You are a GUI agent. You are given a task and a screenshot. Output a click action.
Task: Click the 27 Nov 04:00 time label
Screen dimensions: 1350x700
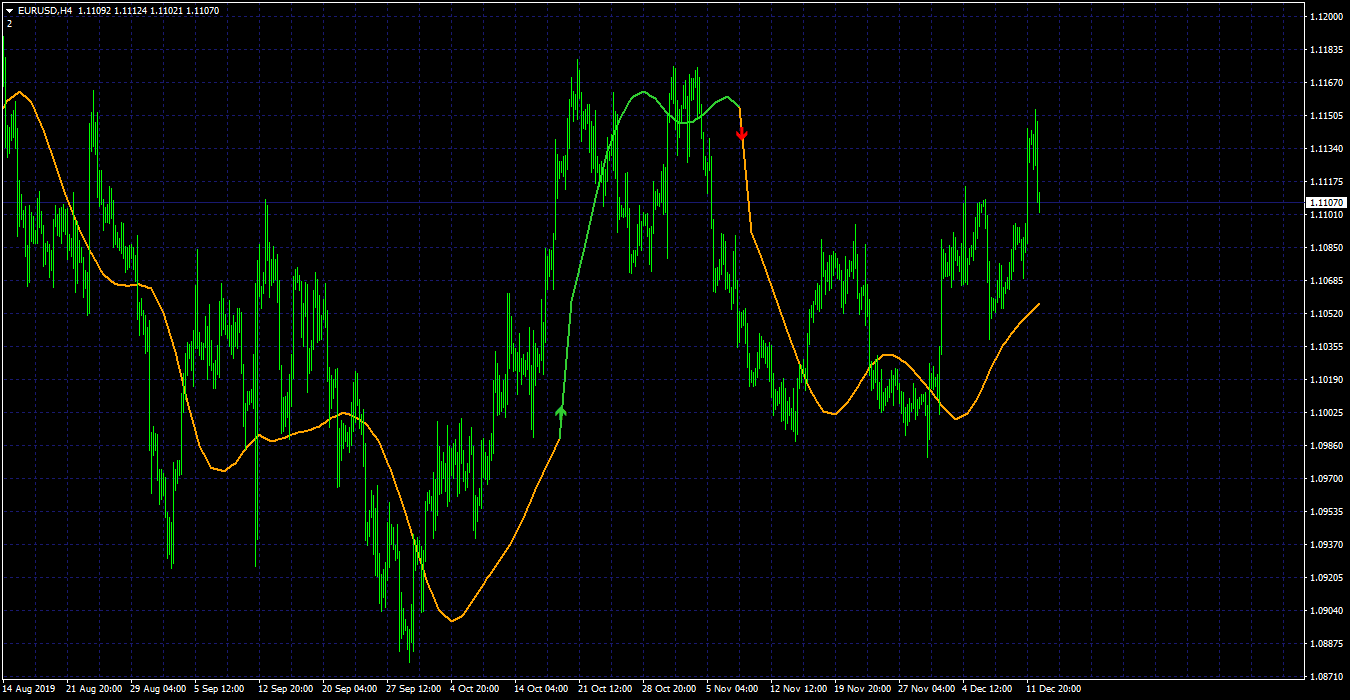926,689
